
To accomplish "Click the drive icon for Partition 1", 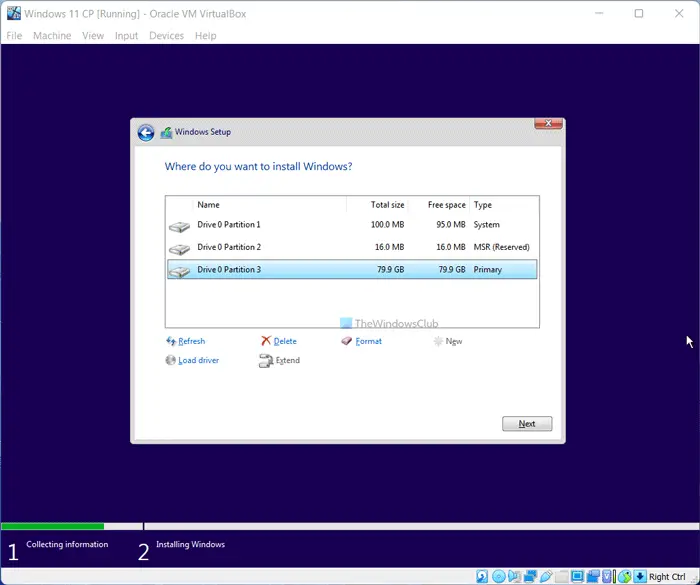I will click(179, 226).
